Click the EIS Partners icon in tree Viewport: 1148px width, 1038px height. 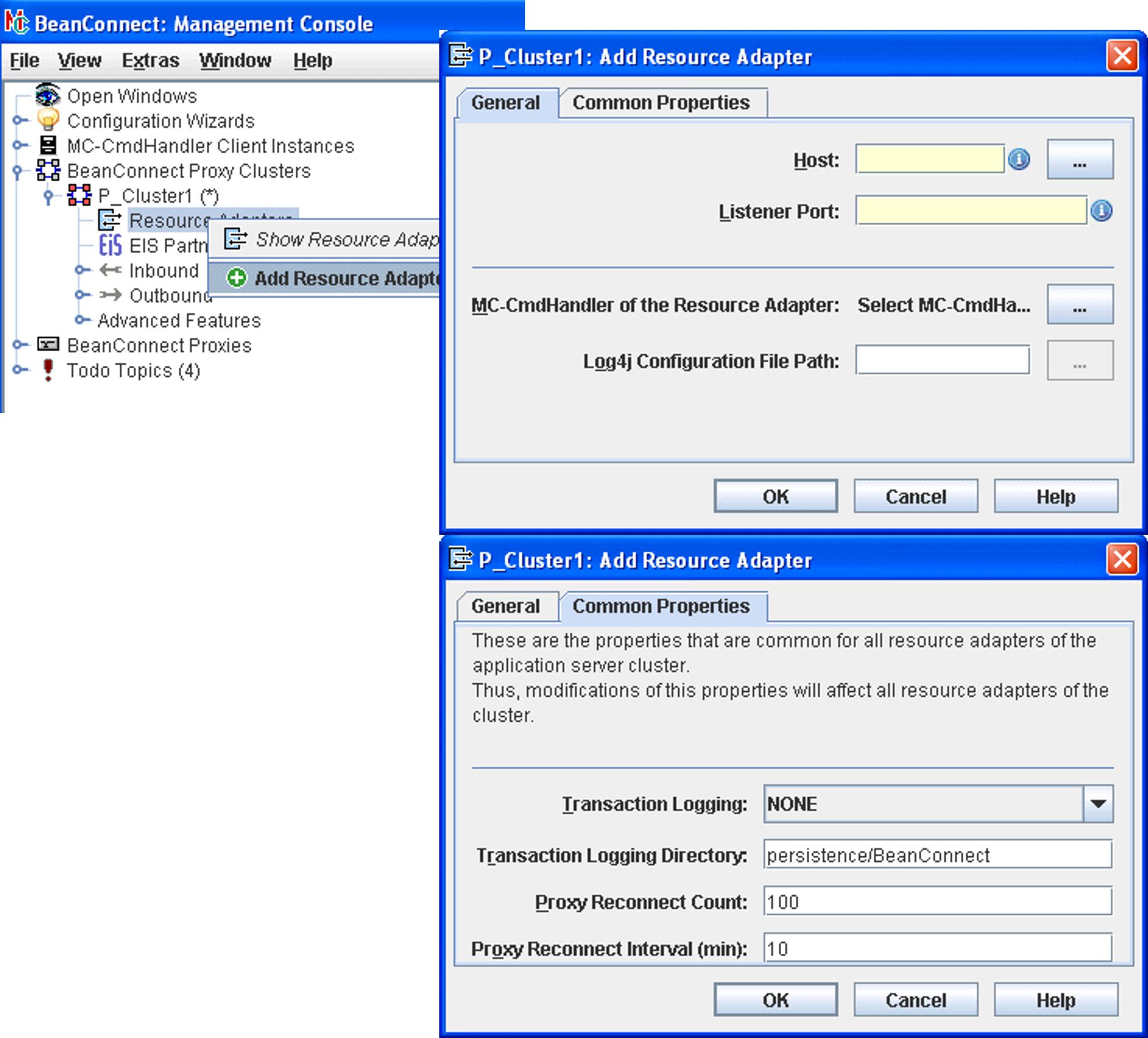click(110, 245)
